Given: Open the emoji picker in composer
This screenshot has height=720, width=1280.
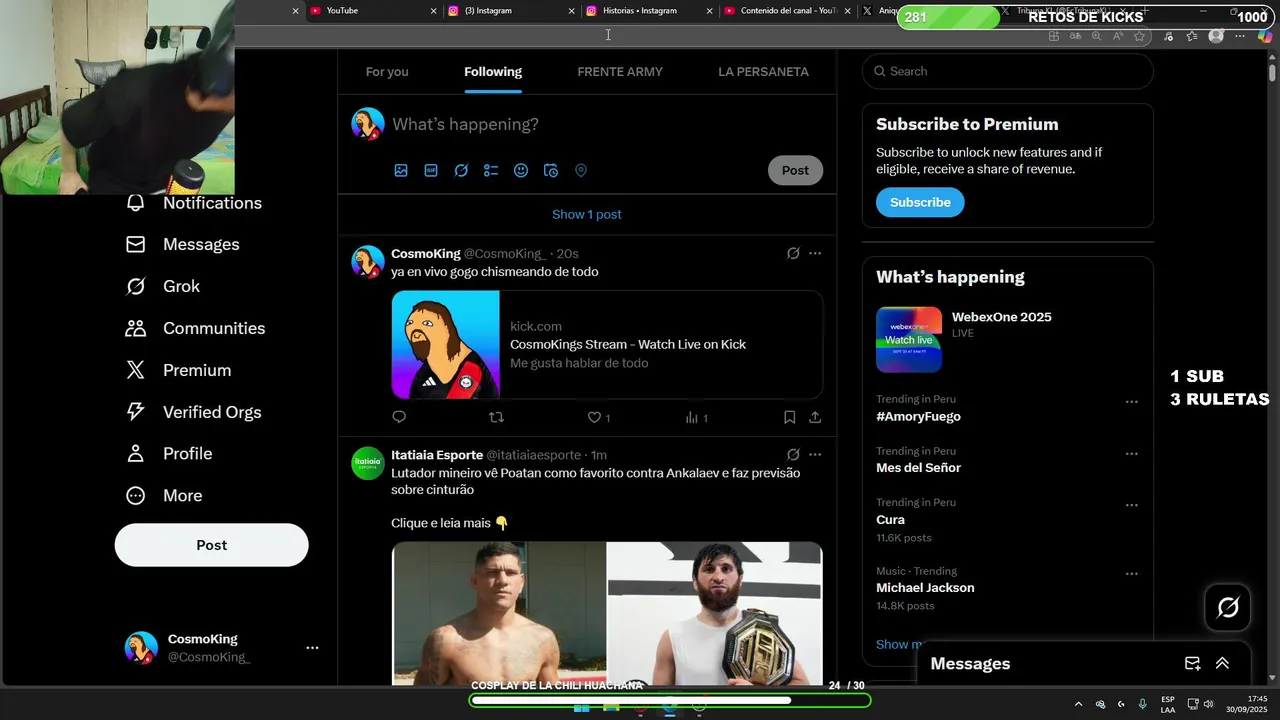Looking at the screenshot, I should point(521,171).
